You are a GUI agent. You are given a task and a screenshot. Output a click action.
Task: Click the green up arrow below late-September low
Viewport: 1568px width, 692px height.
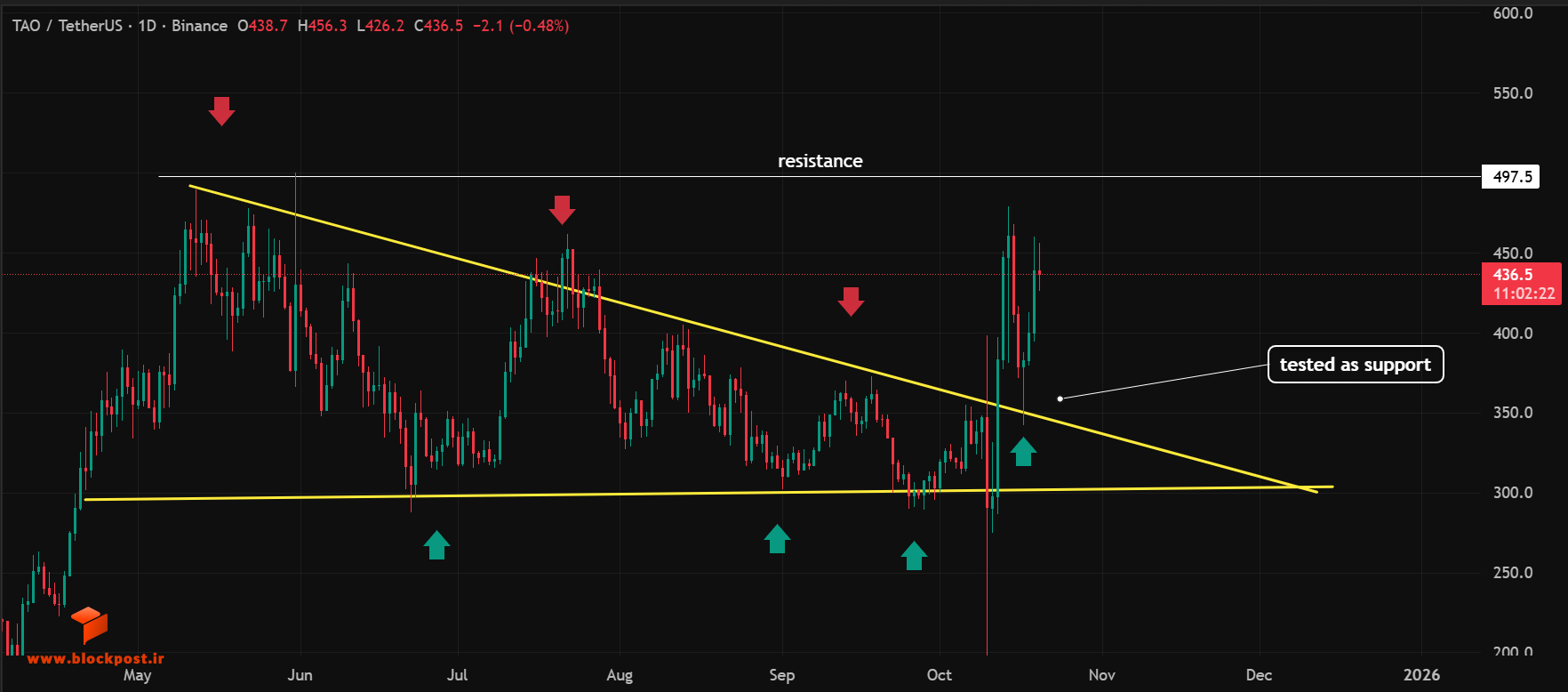[x=914, y=555]
